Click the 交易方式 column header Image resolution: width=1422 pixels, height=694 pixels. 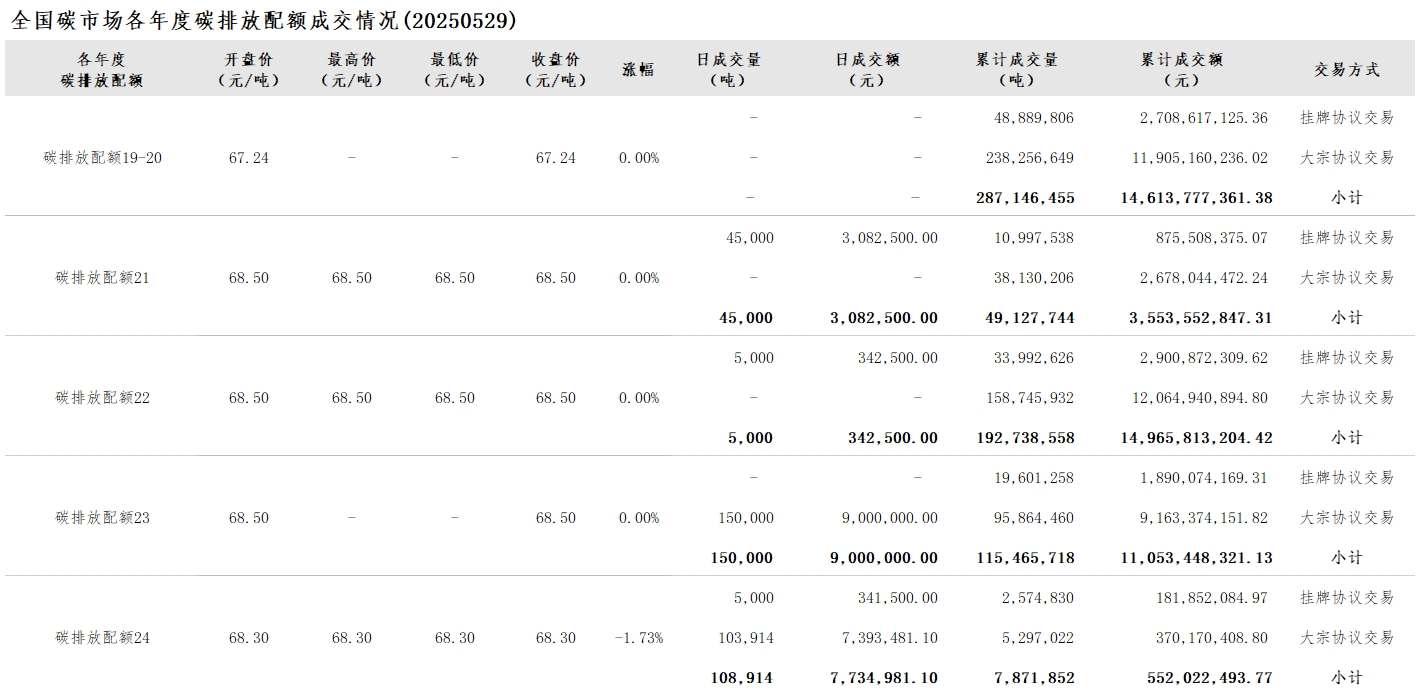point(1346,69)
